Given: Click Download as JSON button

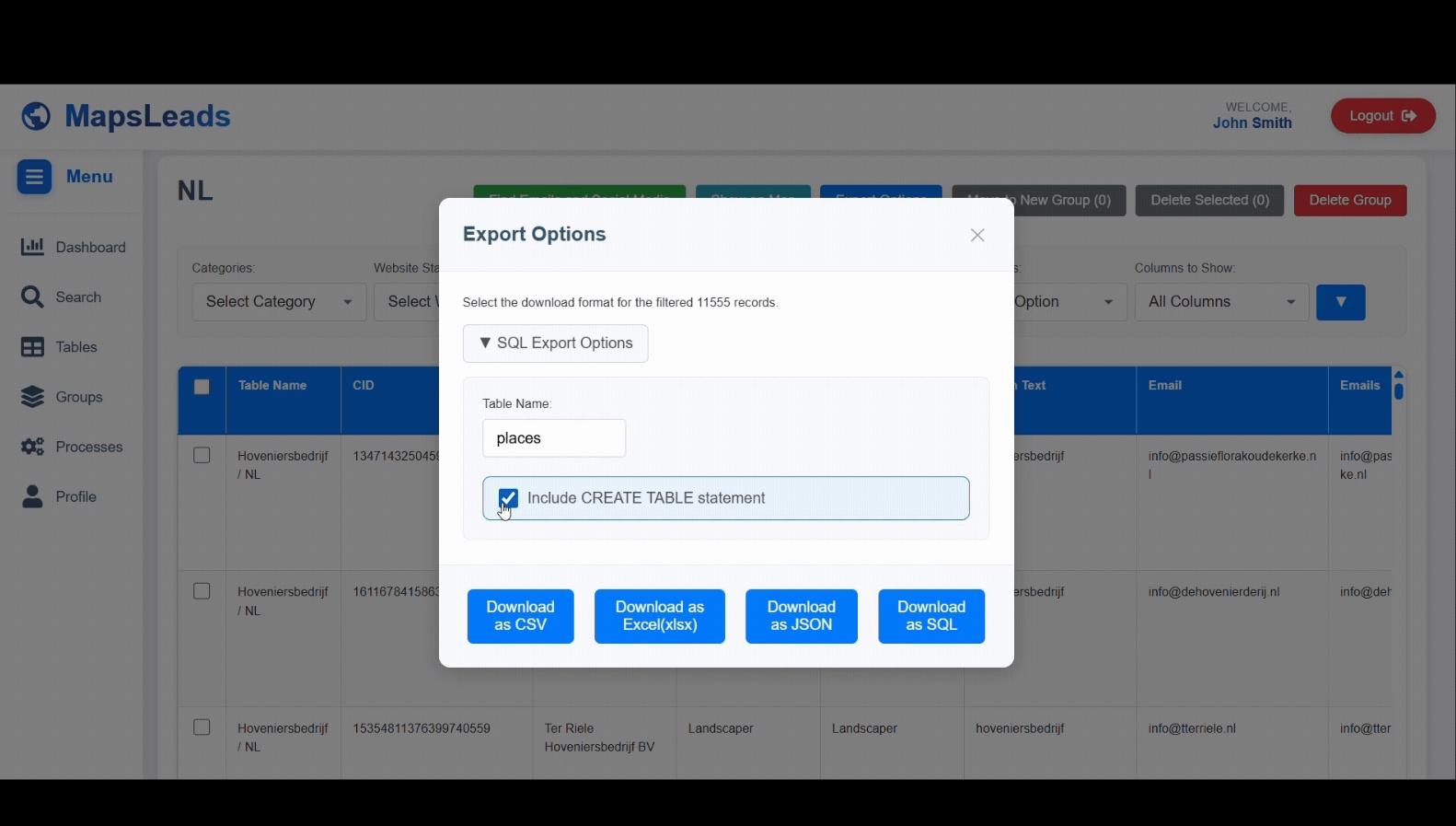Looking at the screenshot, I should pos(801,616).
